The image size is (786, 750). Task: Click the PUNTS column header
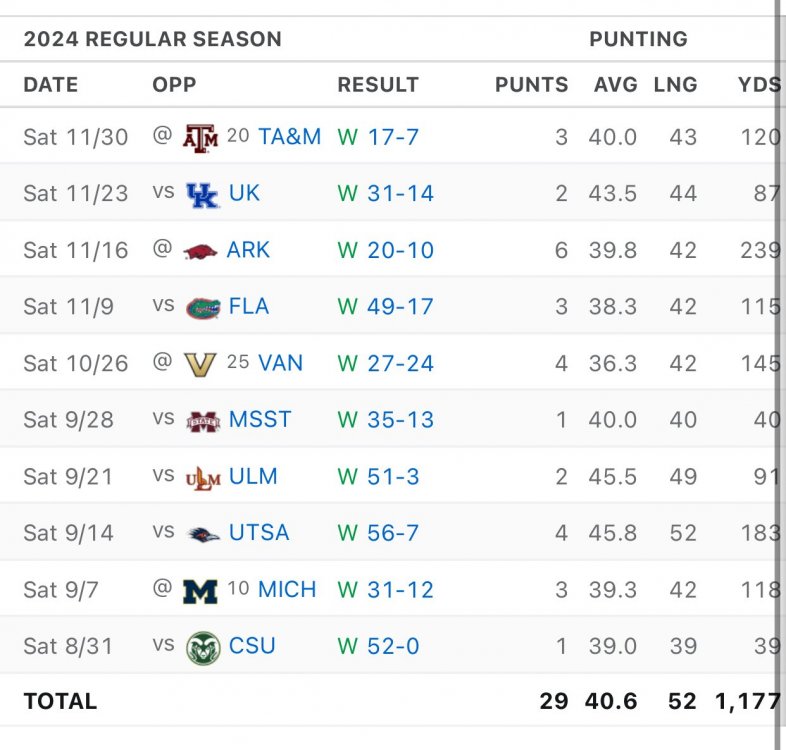(531, 85)
